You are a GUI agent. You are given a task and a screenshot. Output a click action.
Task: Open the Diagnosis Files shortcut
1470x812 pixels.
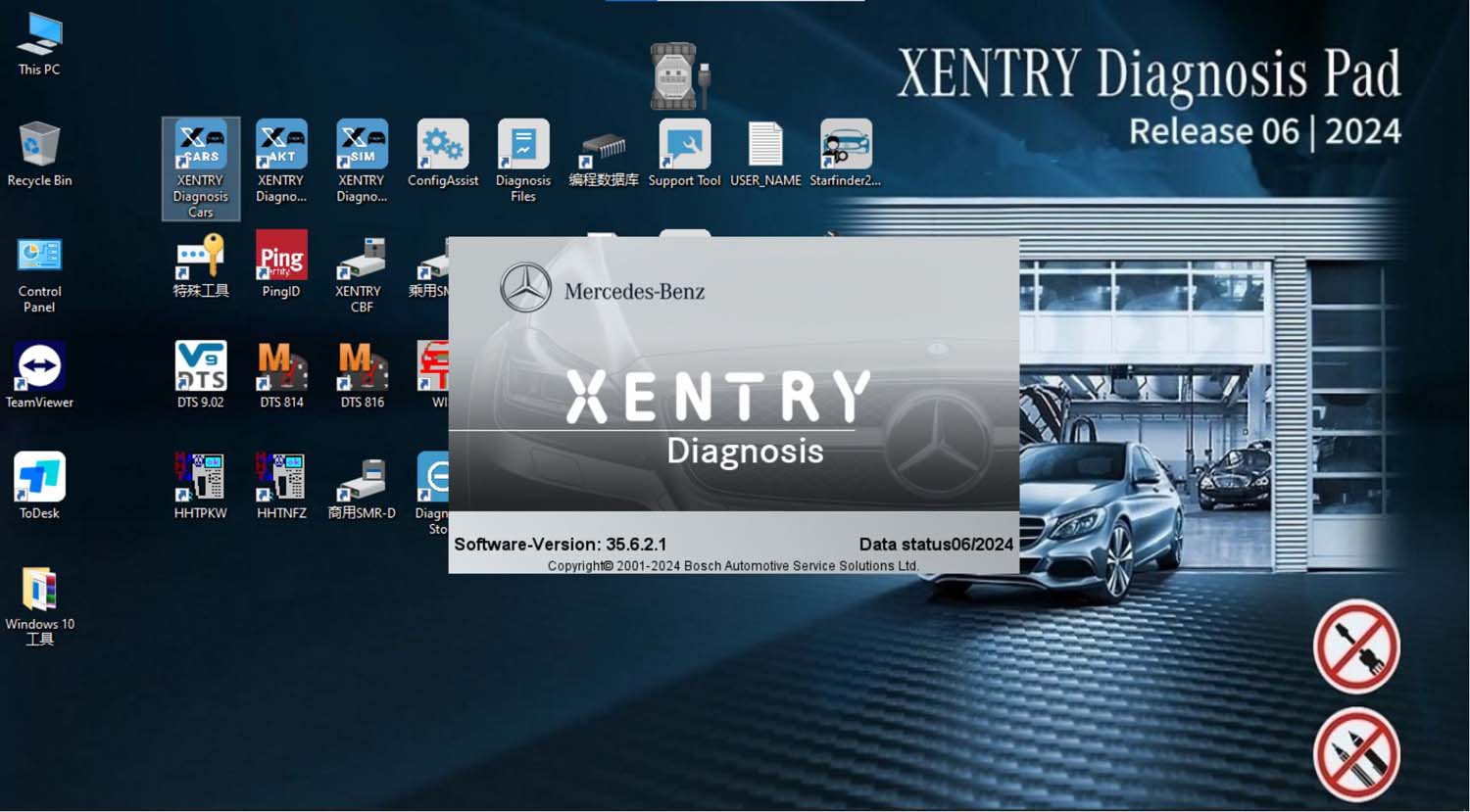pyautogui.click(x=523, y=147)
